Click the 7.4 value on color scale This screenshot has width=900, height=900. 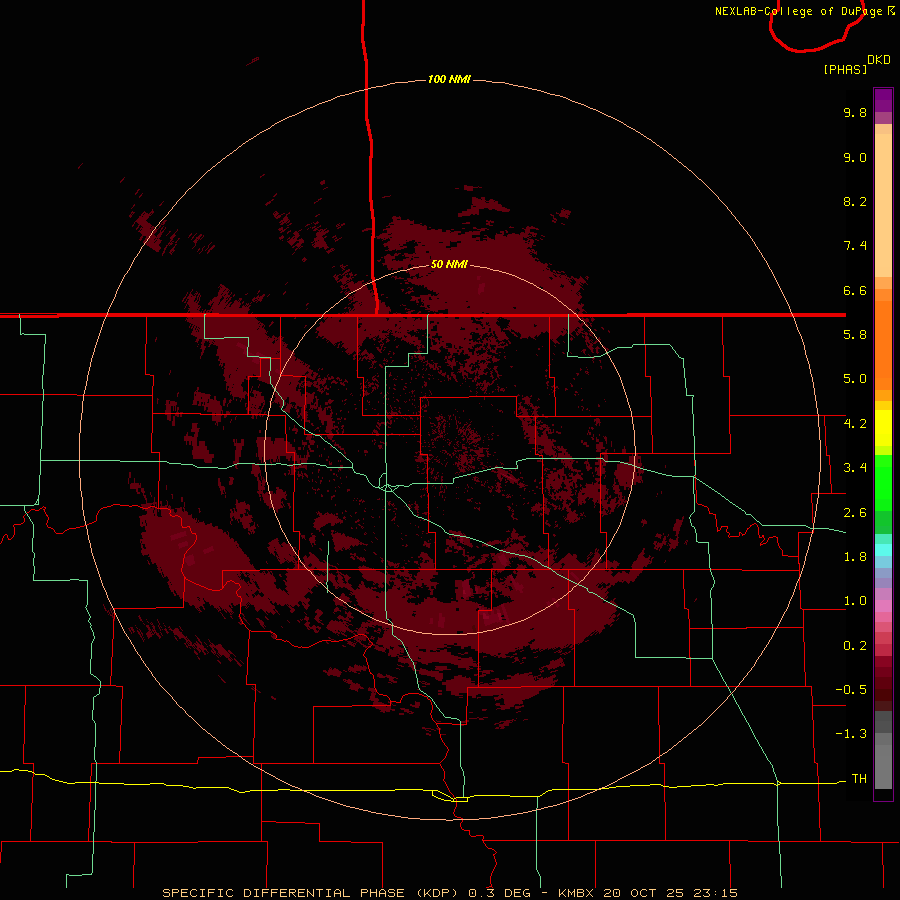pos(855,246)
